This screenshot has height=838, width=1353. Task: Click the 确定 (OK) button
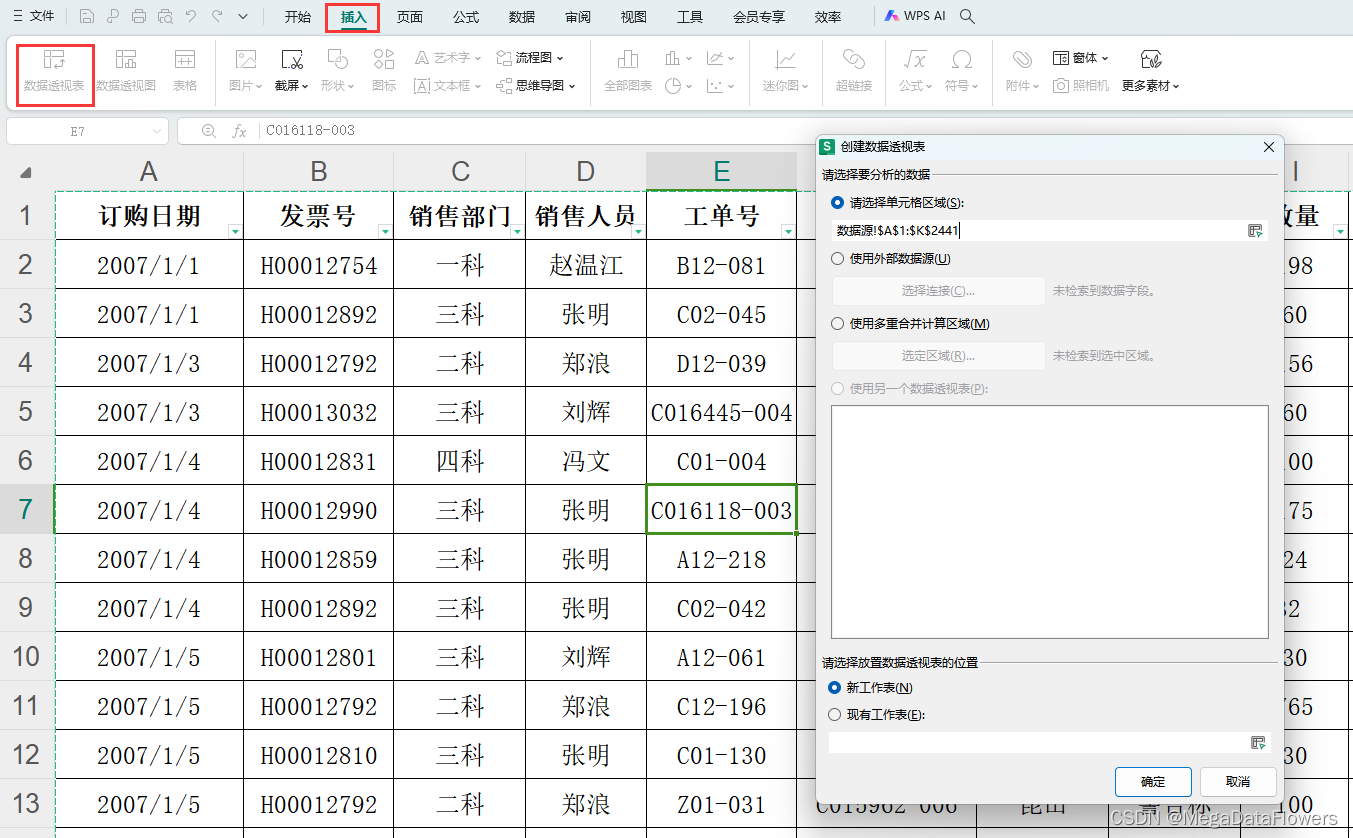tap(1153, 782)
